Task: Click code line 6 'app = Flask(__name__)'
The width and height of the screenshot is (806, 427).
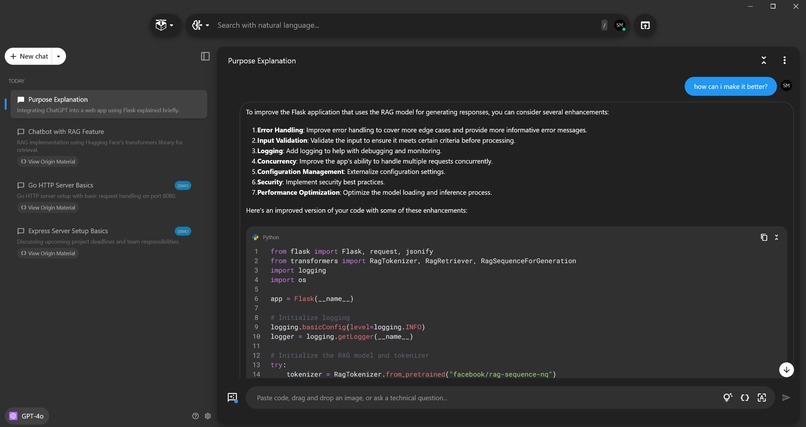Action: [312, 299]
